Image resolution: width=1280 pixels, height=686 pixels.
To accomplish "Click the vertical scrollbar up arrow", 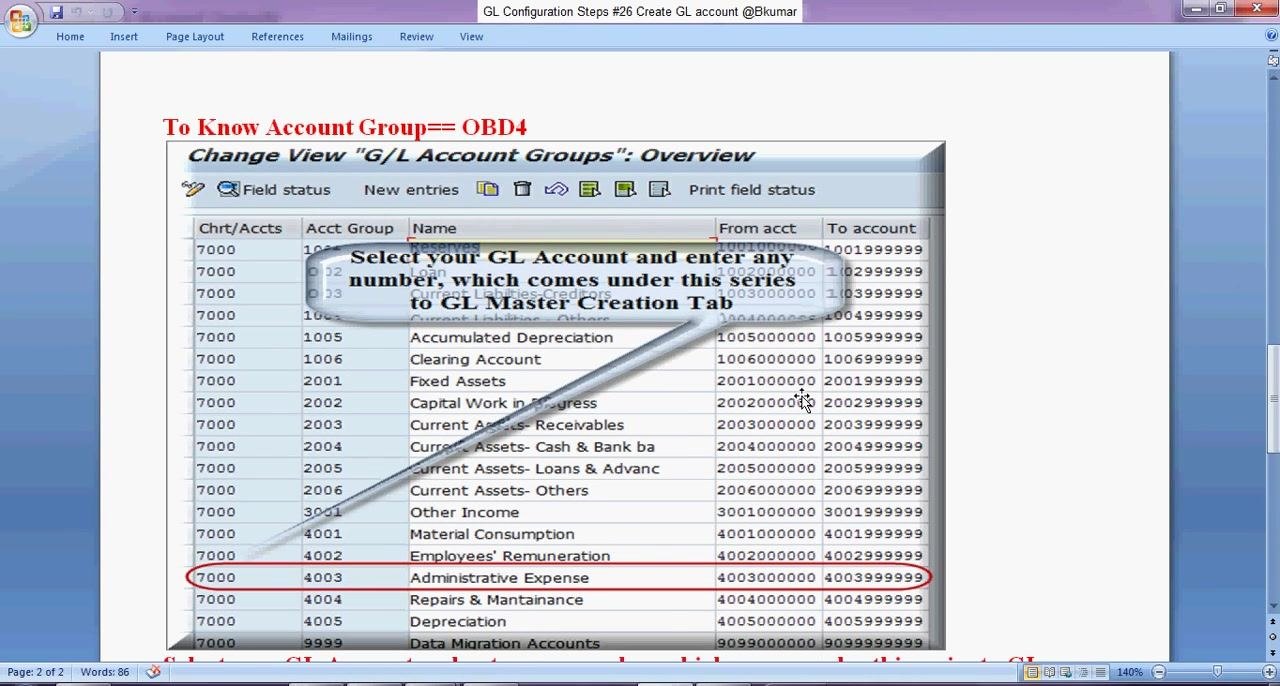I will point(1273,76).
